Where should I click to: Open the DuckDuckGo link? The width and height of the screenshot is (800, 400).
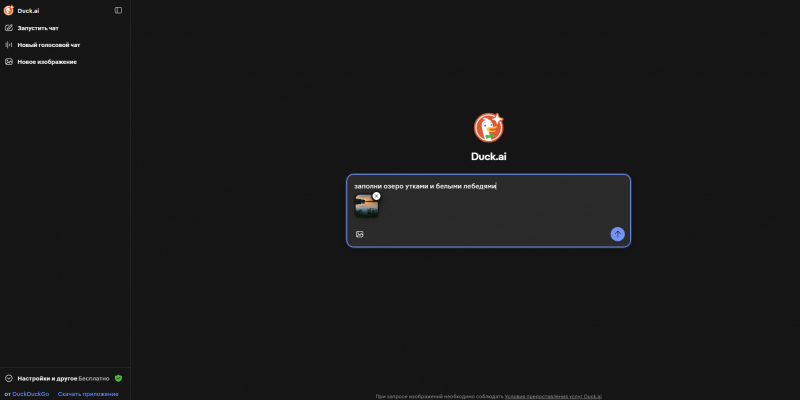[x=31, y=394]
